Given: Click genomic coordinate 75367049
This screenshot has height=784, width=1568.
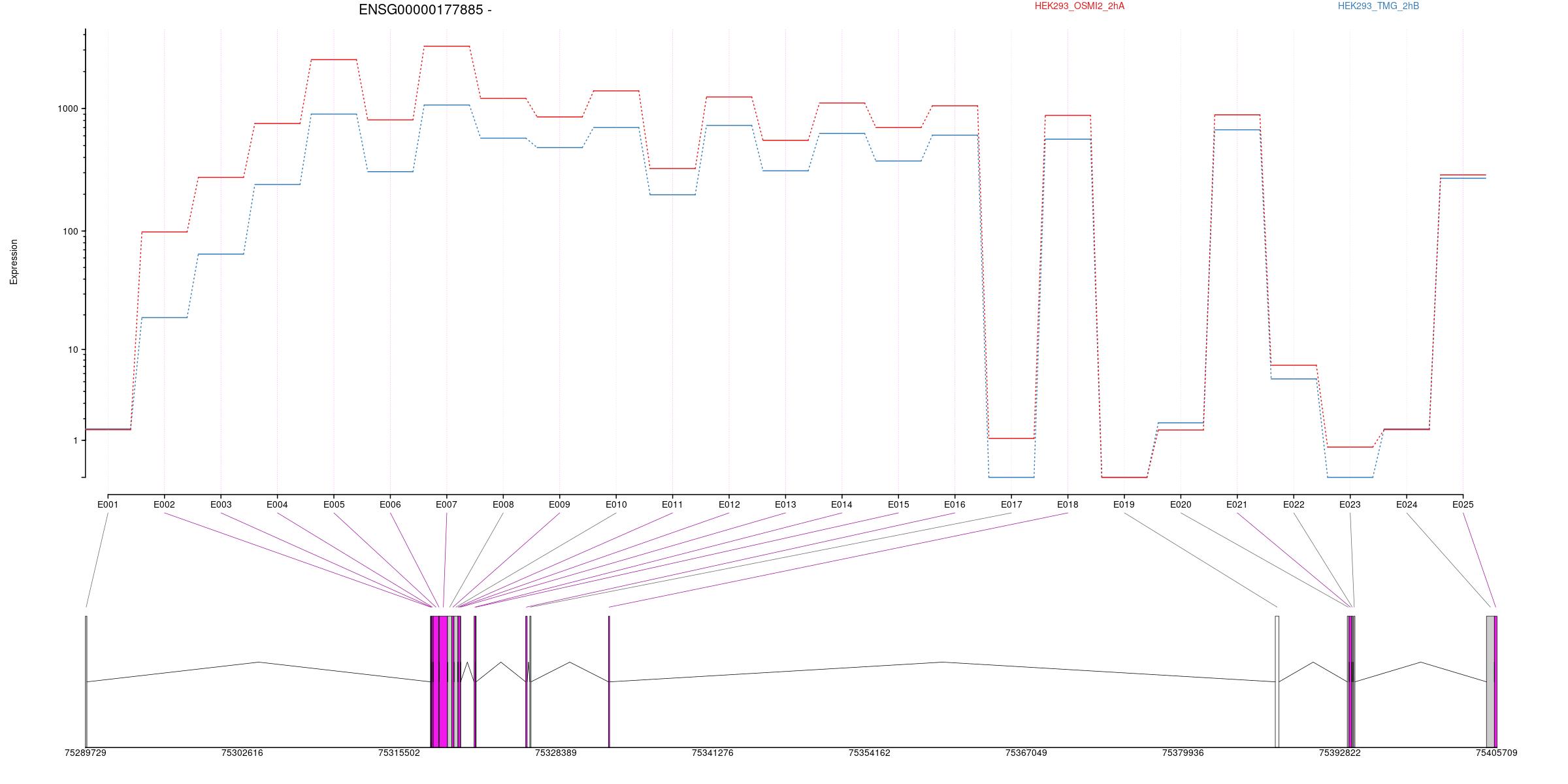Looking at the screenshot, I should point(1026,753).
